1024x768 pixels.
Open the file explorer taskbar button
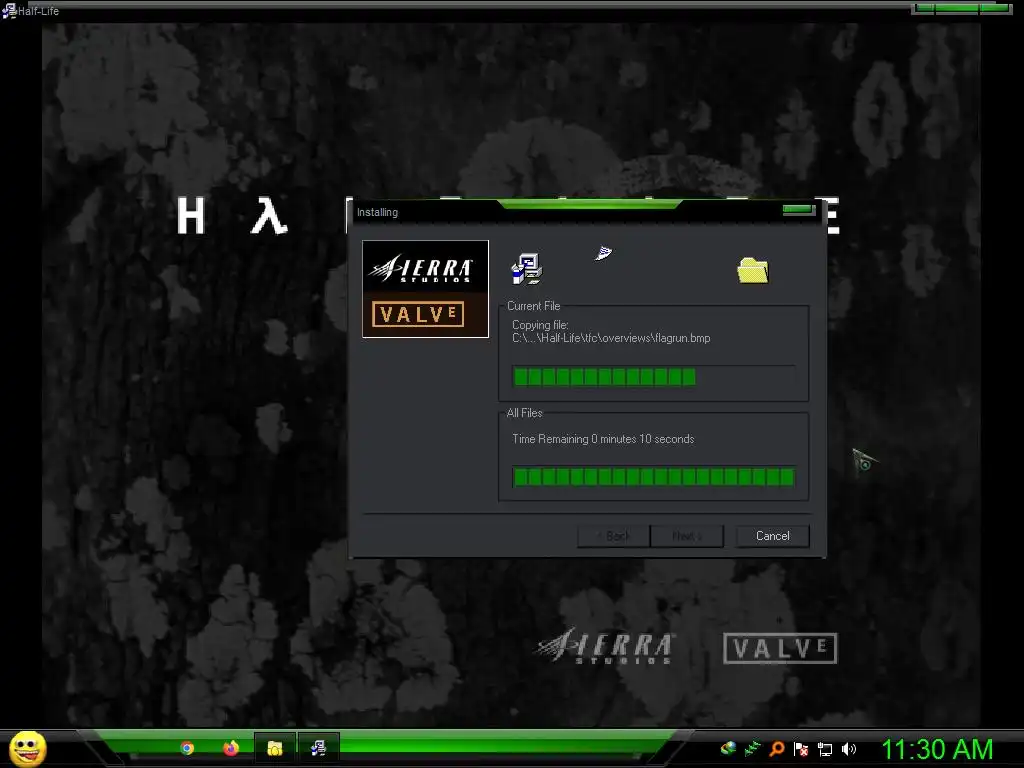click(275, 748)
